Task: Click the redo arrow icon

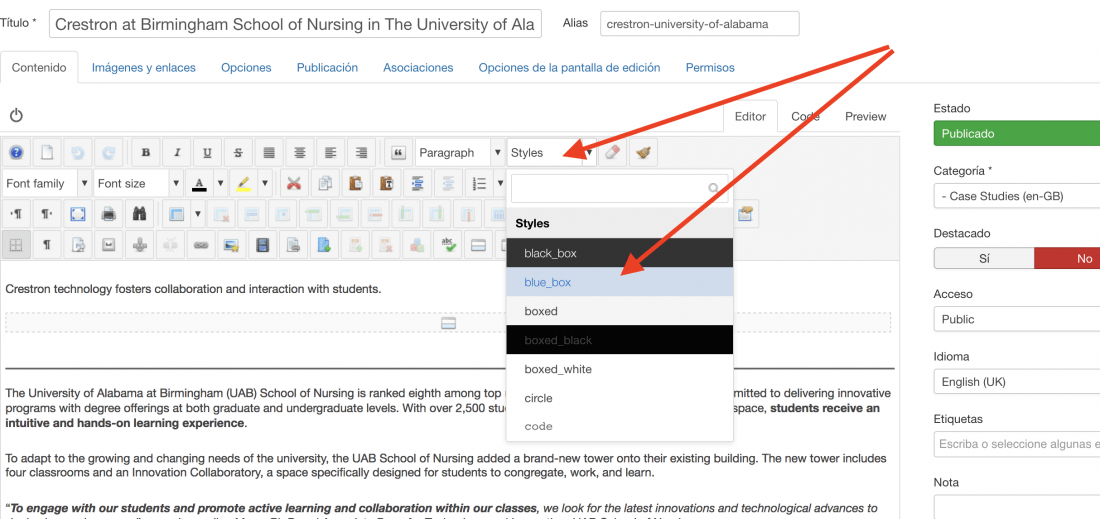Action: (x=108, y=152)
